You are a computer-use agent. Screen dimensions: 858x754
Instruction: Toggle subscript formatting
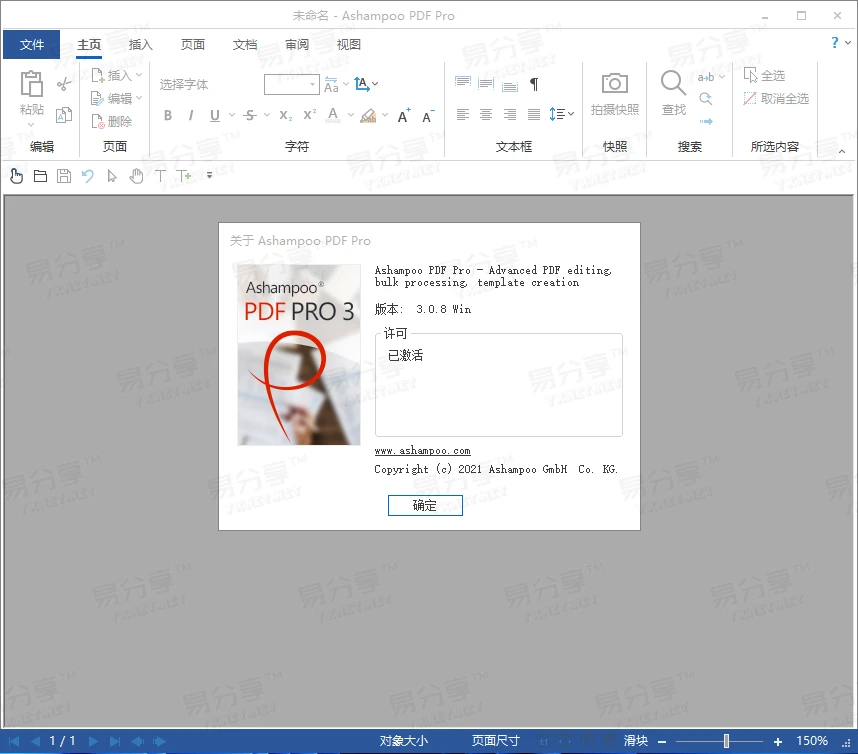click(286, 115)
